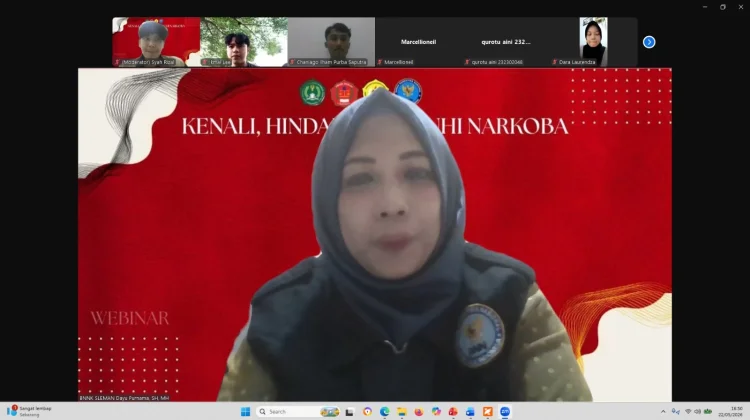The width and height of the screenshot is (750, 420).
Task: Open Microsoft Edge from the taskbar
Action: [385, 412]
